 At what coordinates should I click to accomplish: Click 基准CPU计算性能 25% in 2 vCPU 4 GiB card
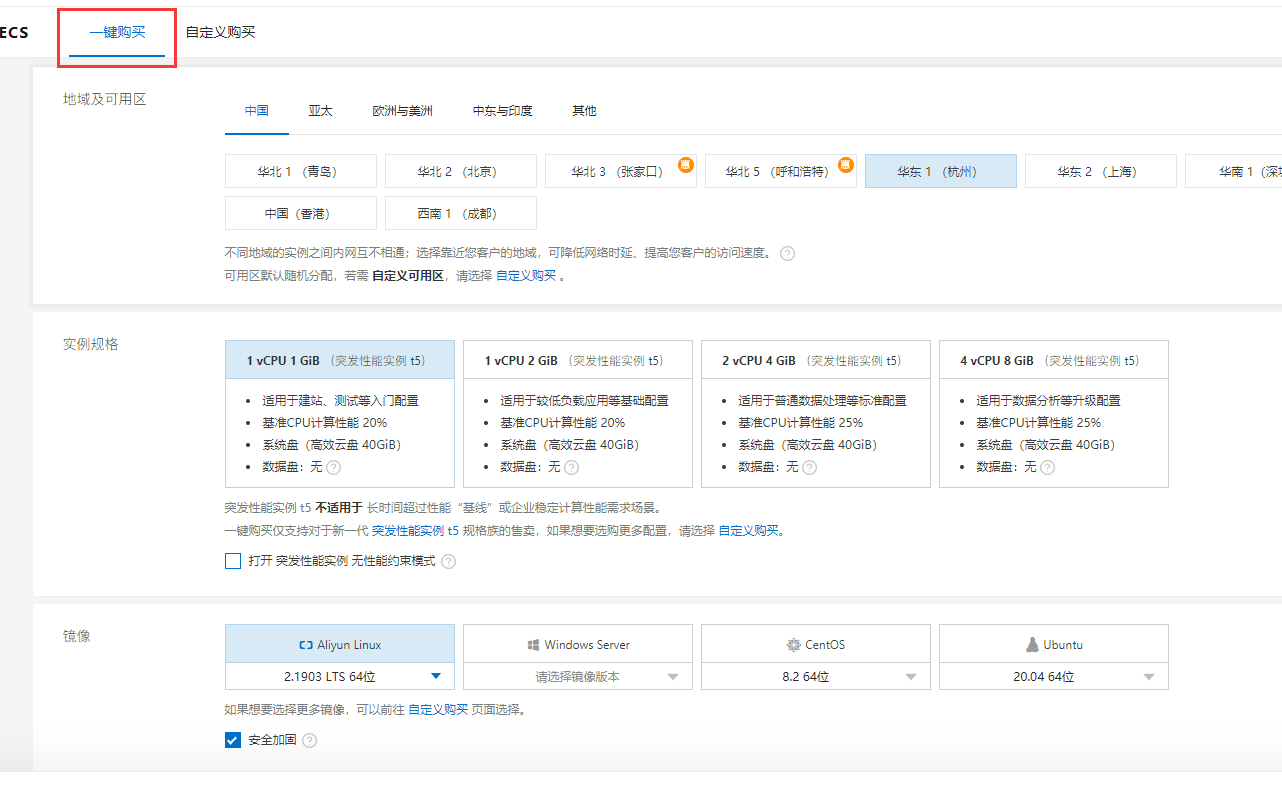click(x=801, y=423)
